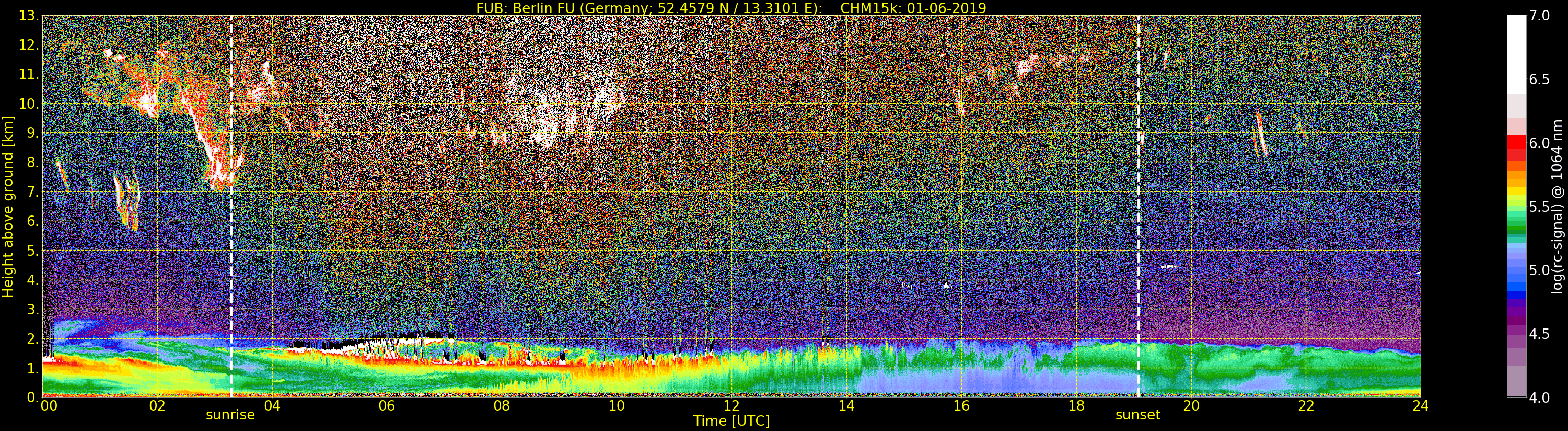1568x431 pixels.
Task: Select the "5.5" colorbar tick label
Action: point(1539,207)
